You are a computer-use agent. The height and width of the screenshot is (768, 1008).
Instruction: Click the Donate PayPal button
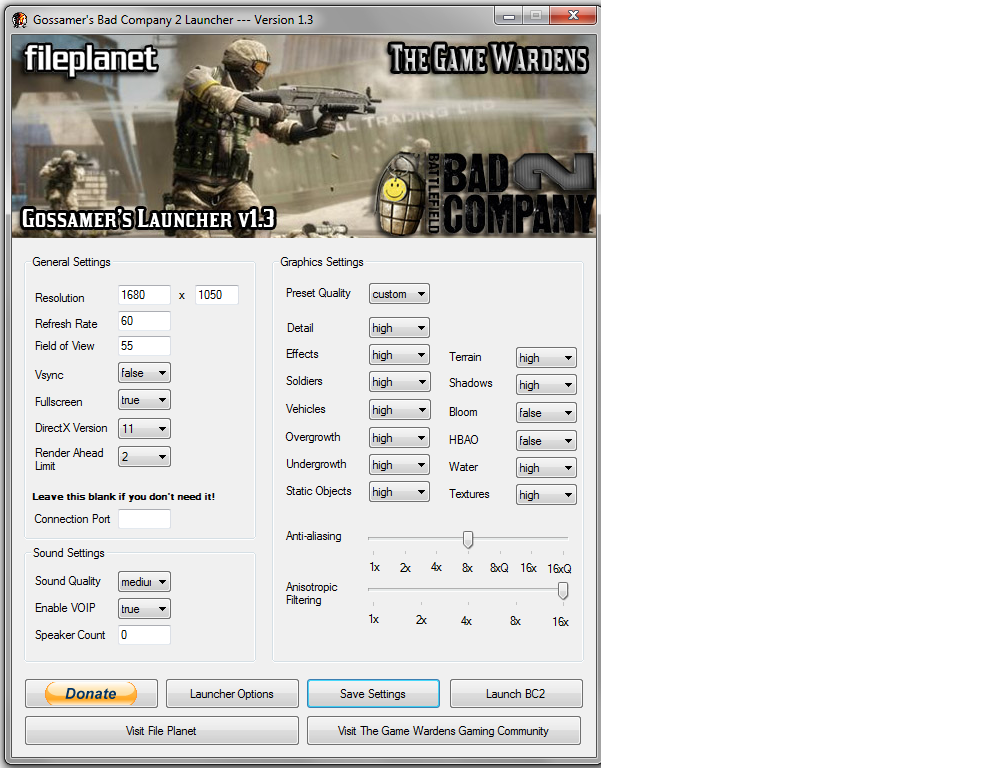91,693
